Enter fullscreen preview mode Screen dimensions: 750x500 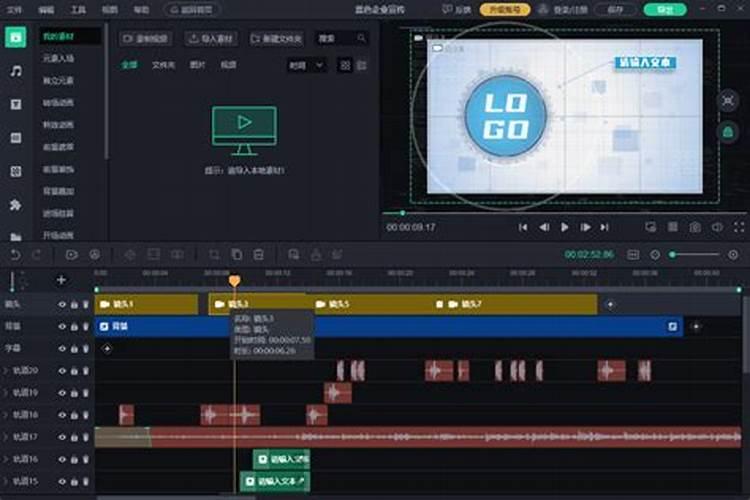click(x=739, y=227)
